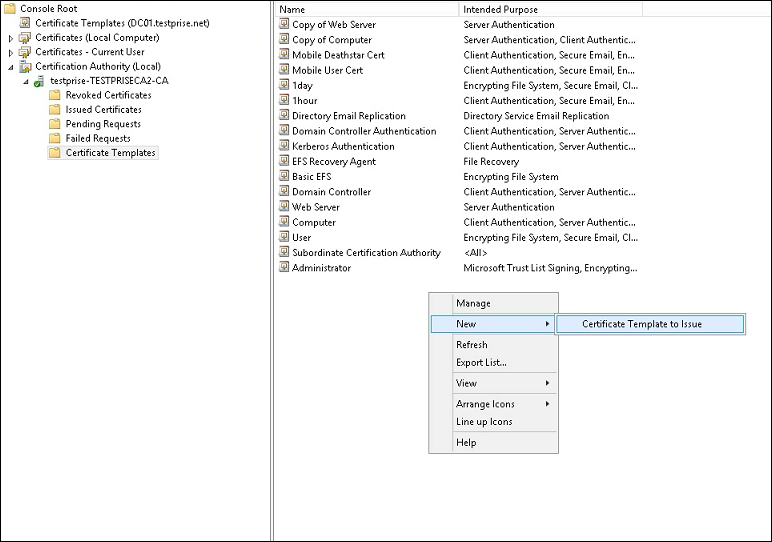Viewport: 772px width, 542px height.
Task: Click the 1hour template icon
Action: coord(284,100)
